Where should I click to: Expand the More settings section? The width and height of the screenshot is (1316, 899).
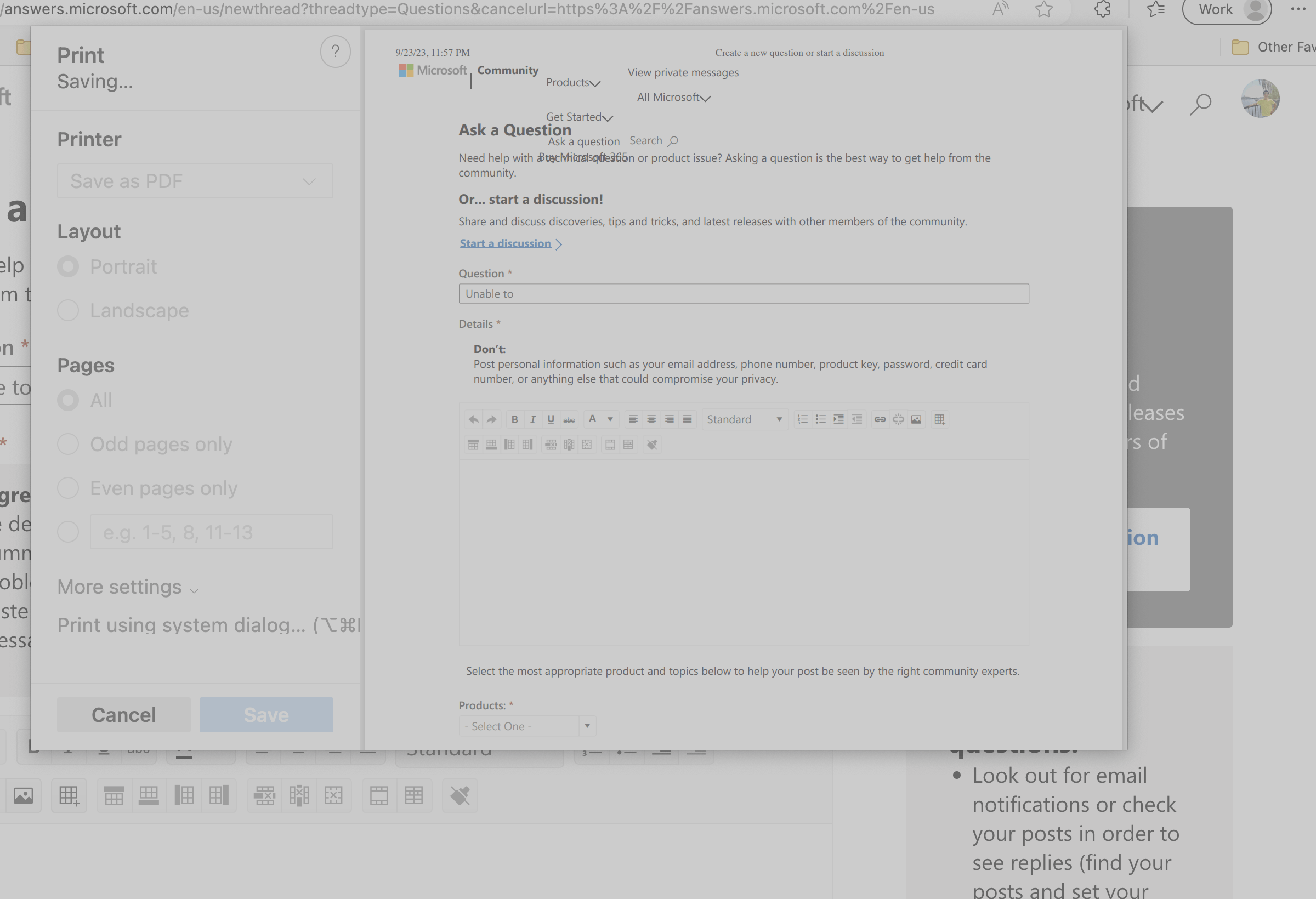[128, 587]
